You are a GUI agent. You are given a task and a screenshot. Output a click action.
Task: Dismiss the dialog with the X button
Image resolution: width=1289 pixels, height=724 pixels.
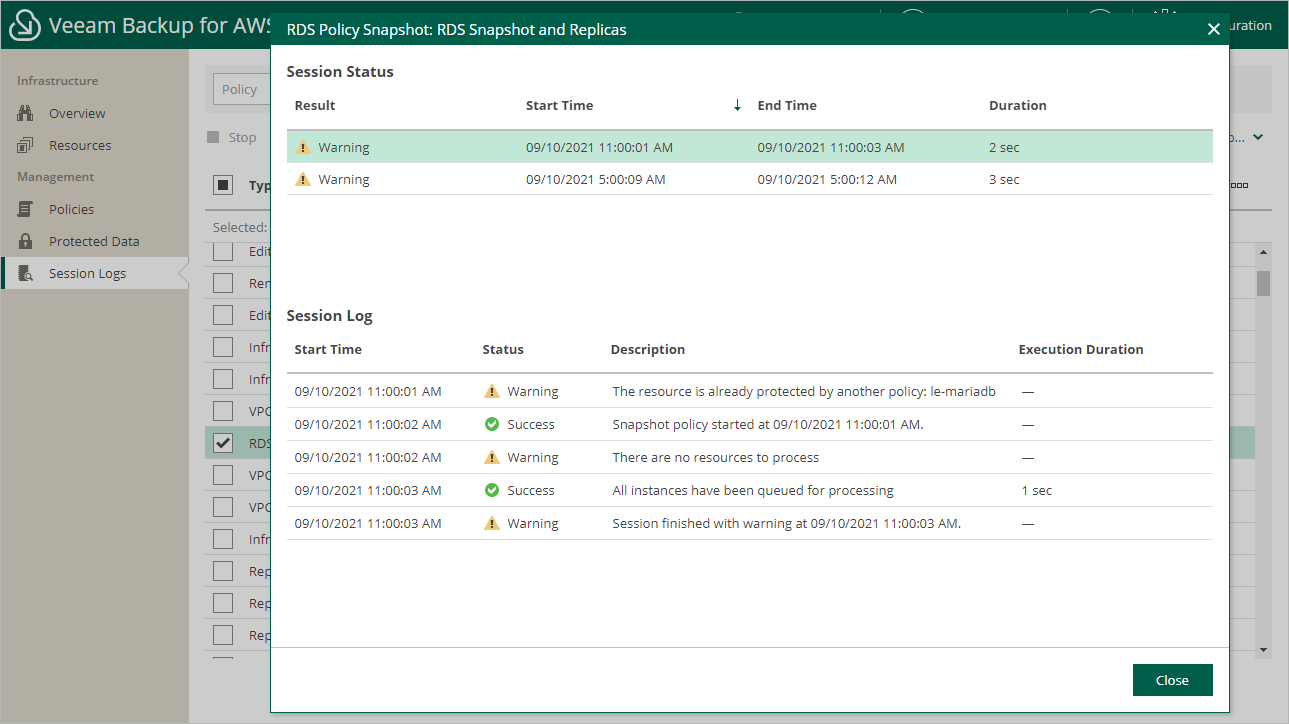click(x=1214, y=29)
